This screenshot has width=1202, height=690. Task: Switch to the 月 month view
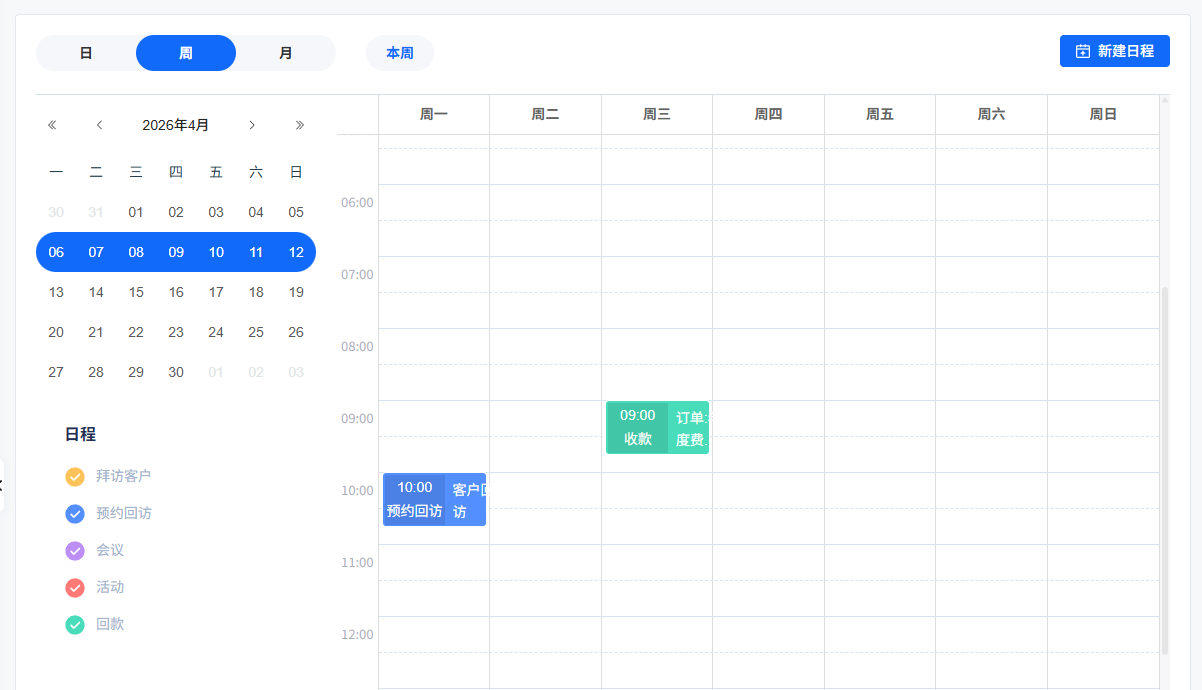pyautogui.click(x=286, y=53)
